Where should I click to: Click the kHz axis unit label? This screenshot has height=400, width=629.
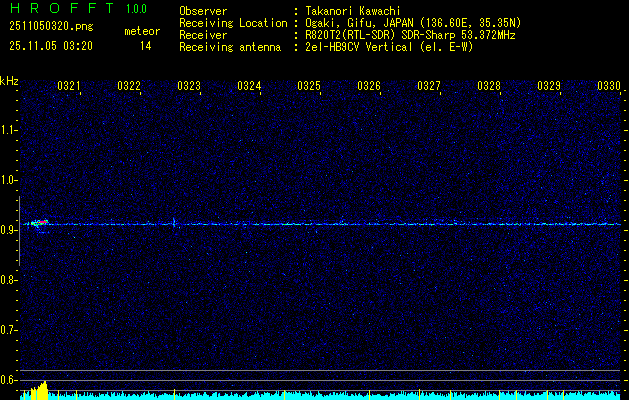9,81
